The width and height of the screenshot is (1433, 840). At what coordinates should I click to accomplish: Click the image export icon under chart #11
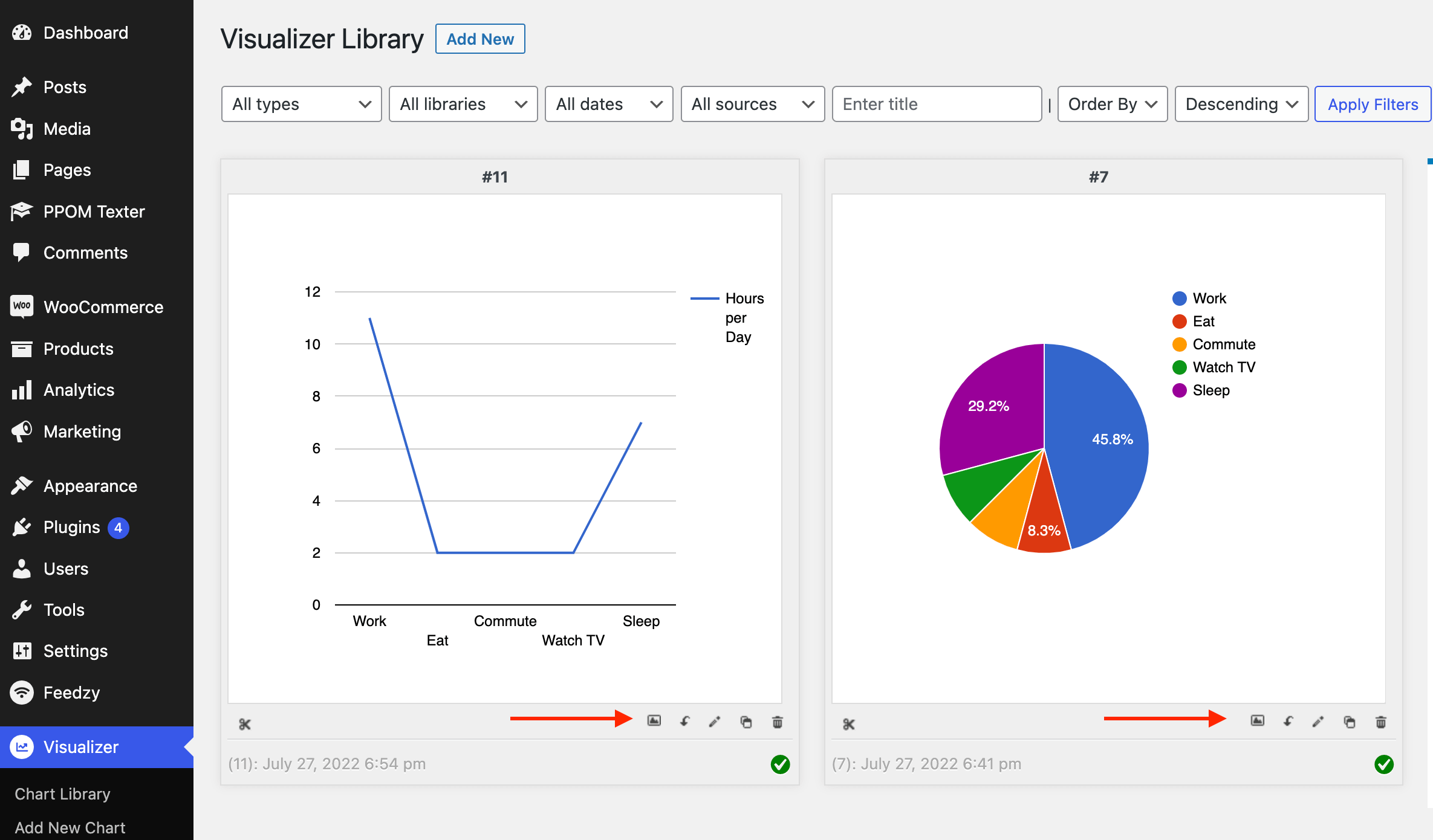(x=654, y=721)
